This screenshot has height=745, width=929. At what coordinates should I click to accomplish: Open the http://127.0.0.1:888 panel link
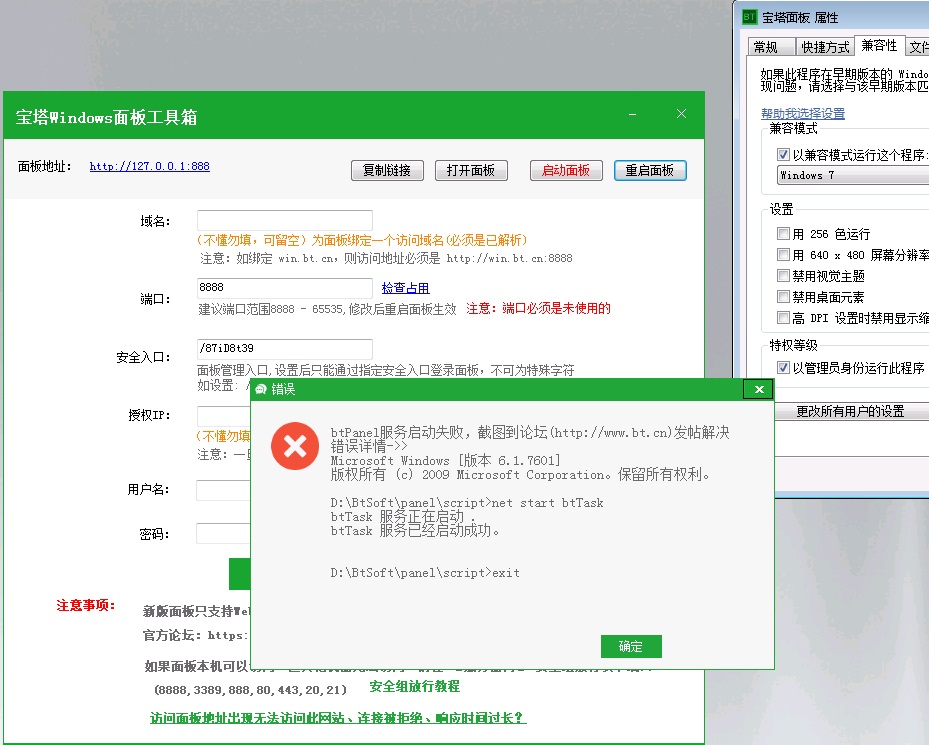pyautogui.click(x=149, y=167)
